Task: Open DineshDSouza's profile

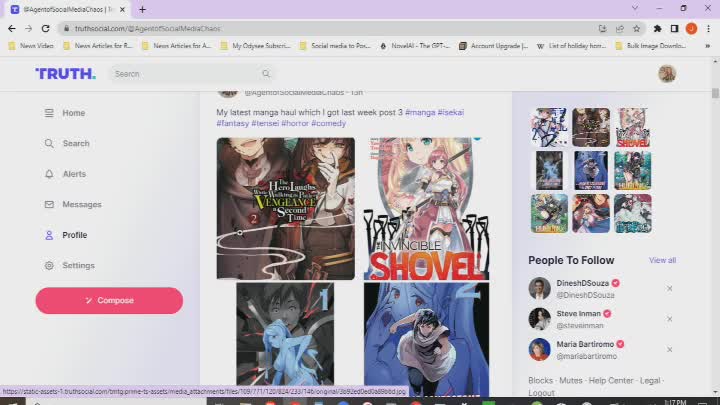Action: pyautogui.click(x=582, y=283)
